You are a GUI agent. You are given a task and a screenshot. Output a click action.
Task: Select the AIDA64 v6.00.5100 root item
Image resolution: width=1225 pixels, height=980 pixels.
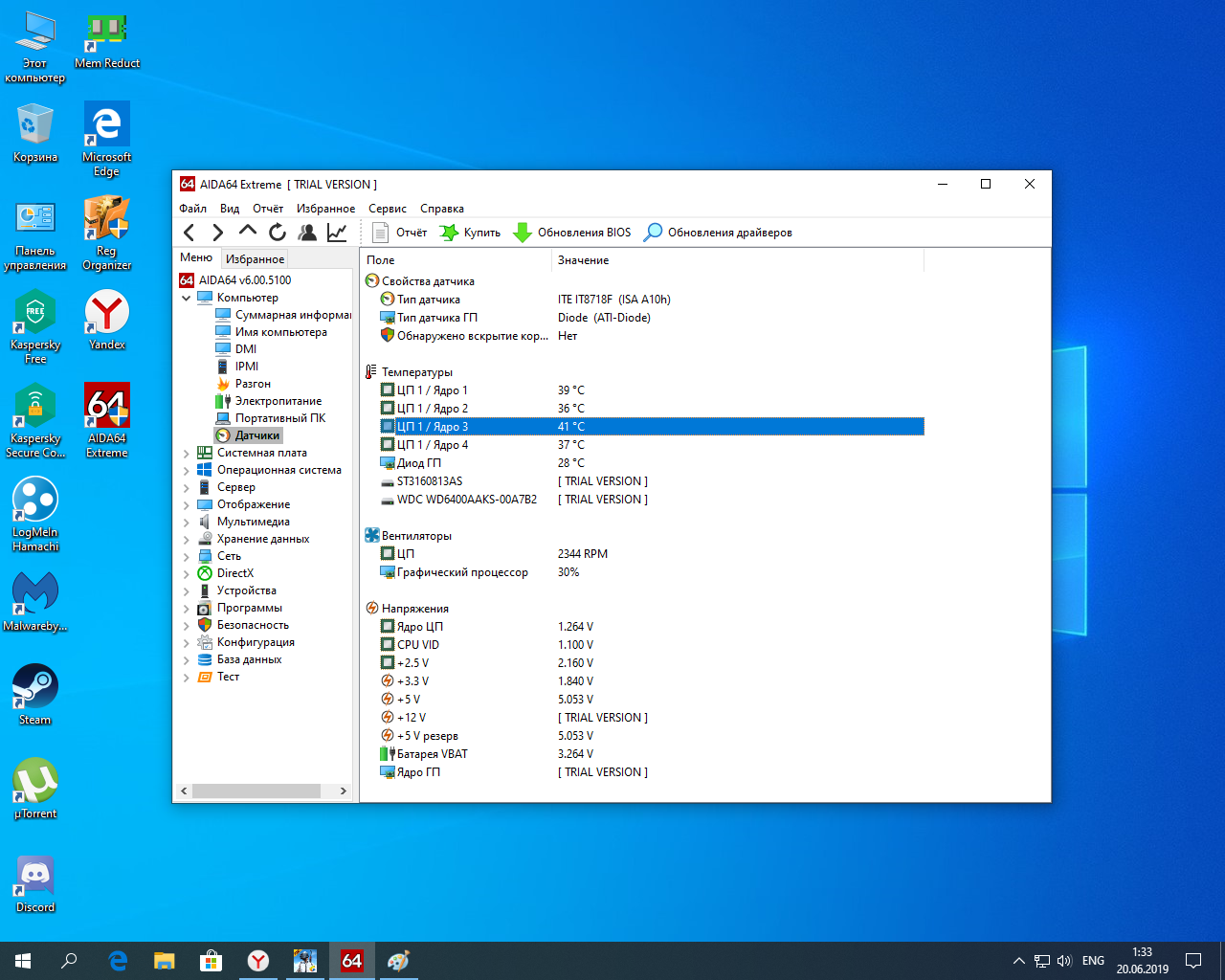point(235,280)
